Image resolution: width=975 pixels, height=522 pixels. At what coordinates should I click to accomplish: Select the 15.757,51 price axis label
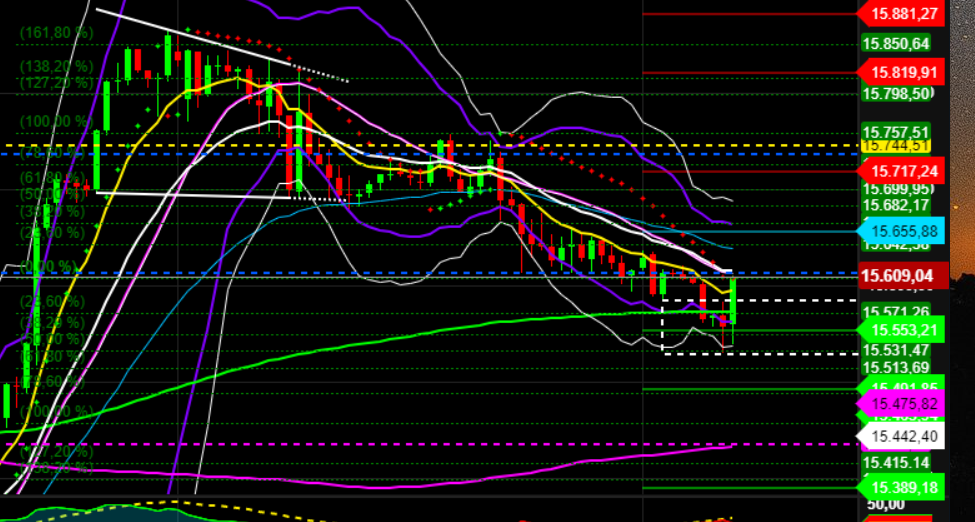coord(897,132)
